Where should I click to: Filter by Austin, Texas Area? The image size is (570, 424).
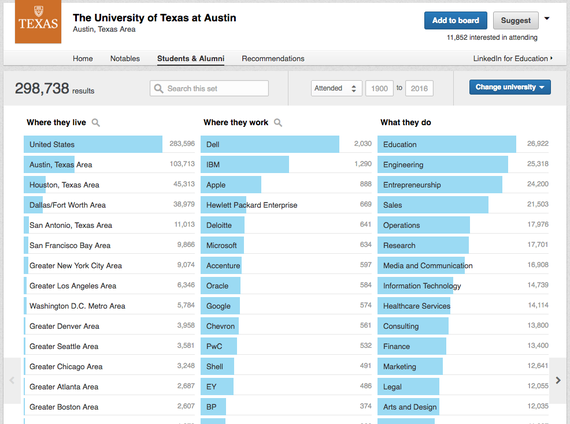pyautogui.click(x=109, y=165)
